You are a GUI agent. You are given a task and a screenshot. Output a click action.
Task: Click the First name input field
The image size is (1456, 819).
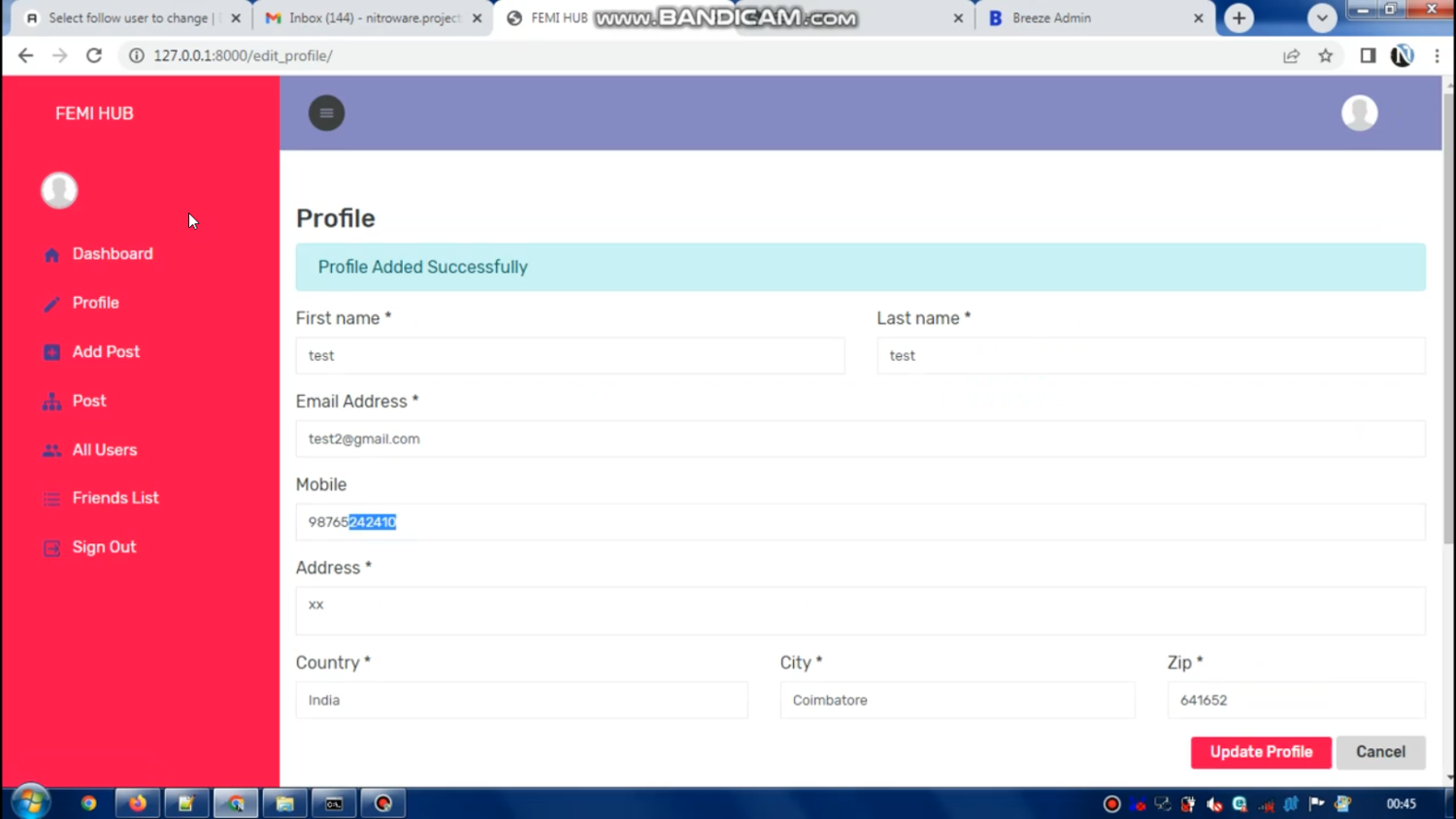[570, 356]
